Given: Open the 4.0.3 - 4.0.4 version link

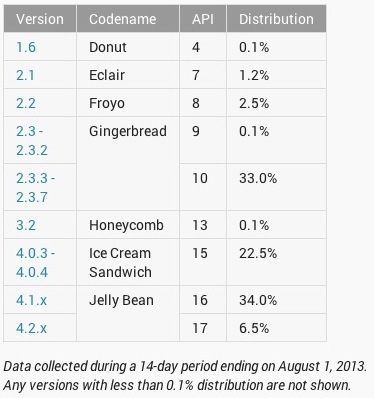Looking at the screenshot, I should click(36, 263).
